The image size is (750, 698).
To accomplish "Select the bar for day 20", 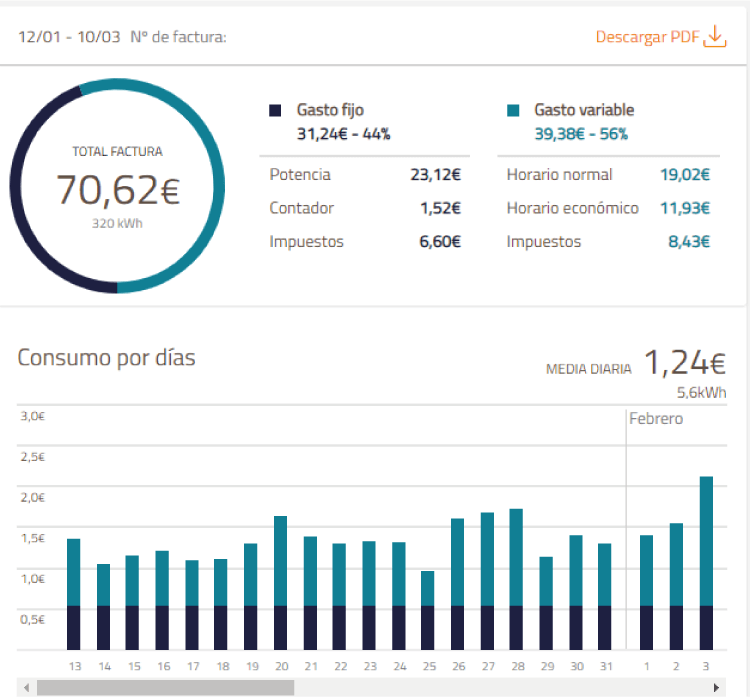I will tap(280, 583).
